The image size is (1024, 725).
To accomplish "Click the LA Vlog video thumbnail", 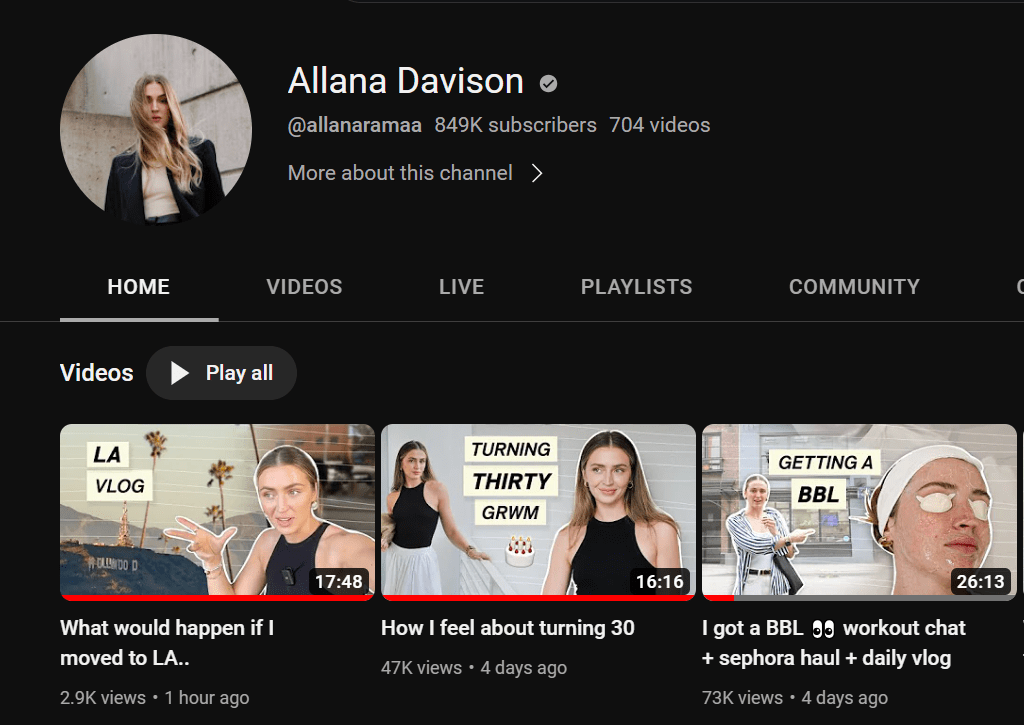I will point(217,511).
